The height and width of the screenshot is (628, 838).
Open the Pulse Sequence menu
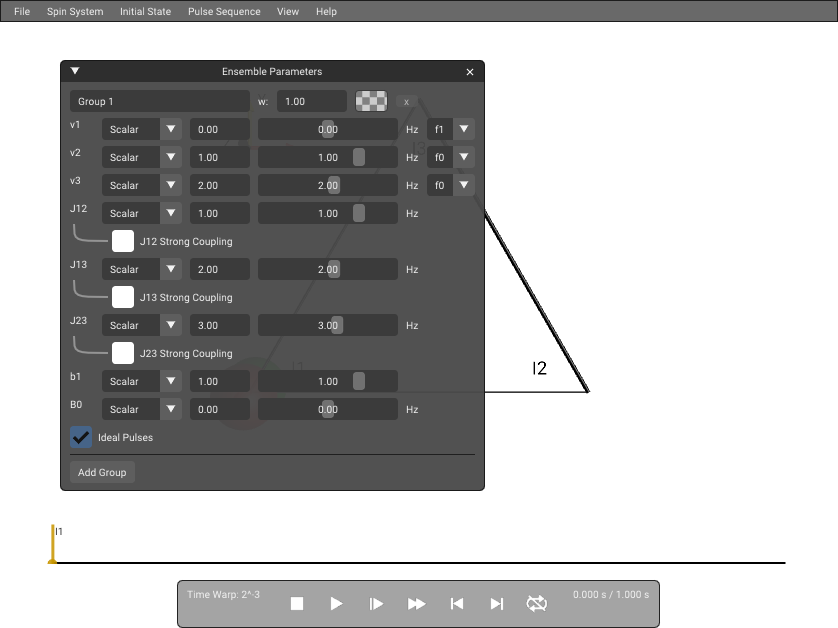224,11
